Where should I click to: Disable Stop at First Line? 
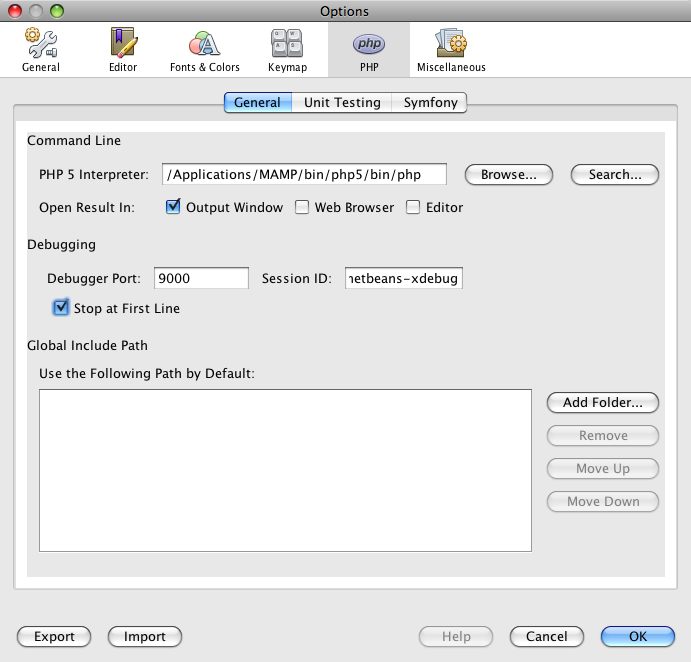(x=62, y=308)
